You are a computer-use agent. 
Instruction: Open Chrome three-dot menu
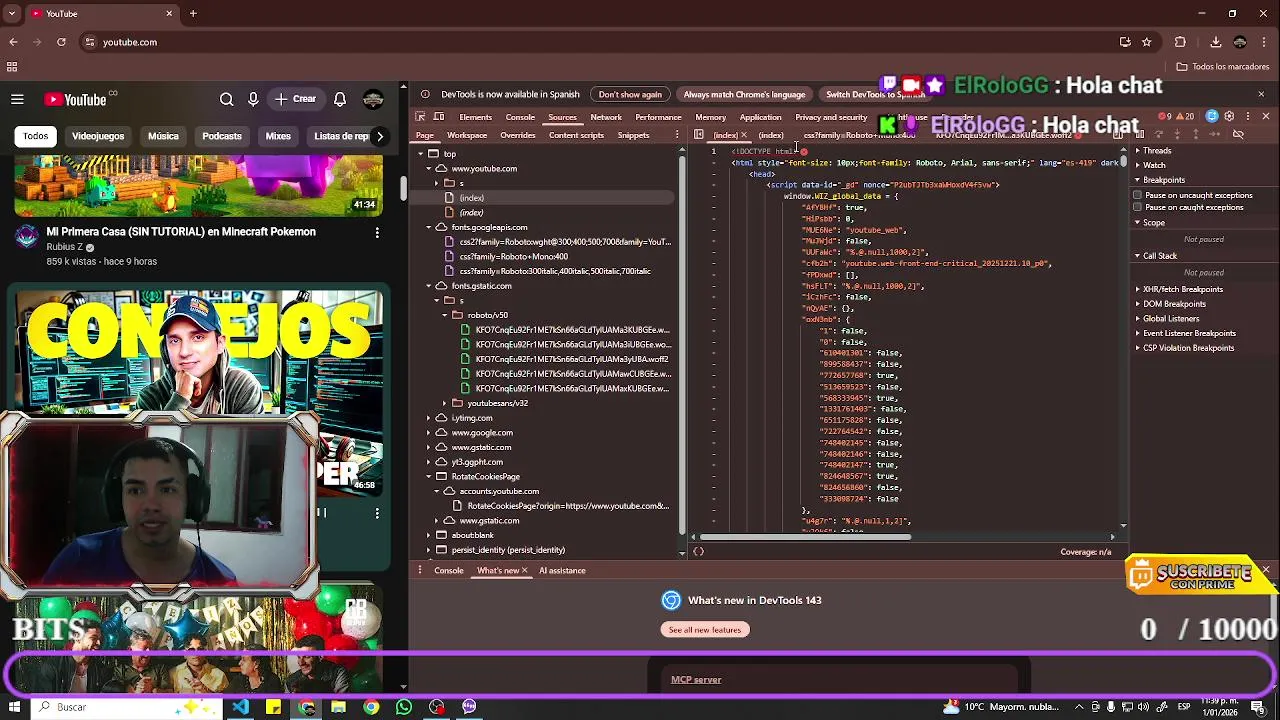point(1265,42)
